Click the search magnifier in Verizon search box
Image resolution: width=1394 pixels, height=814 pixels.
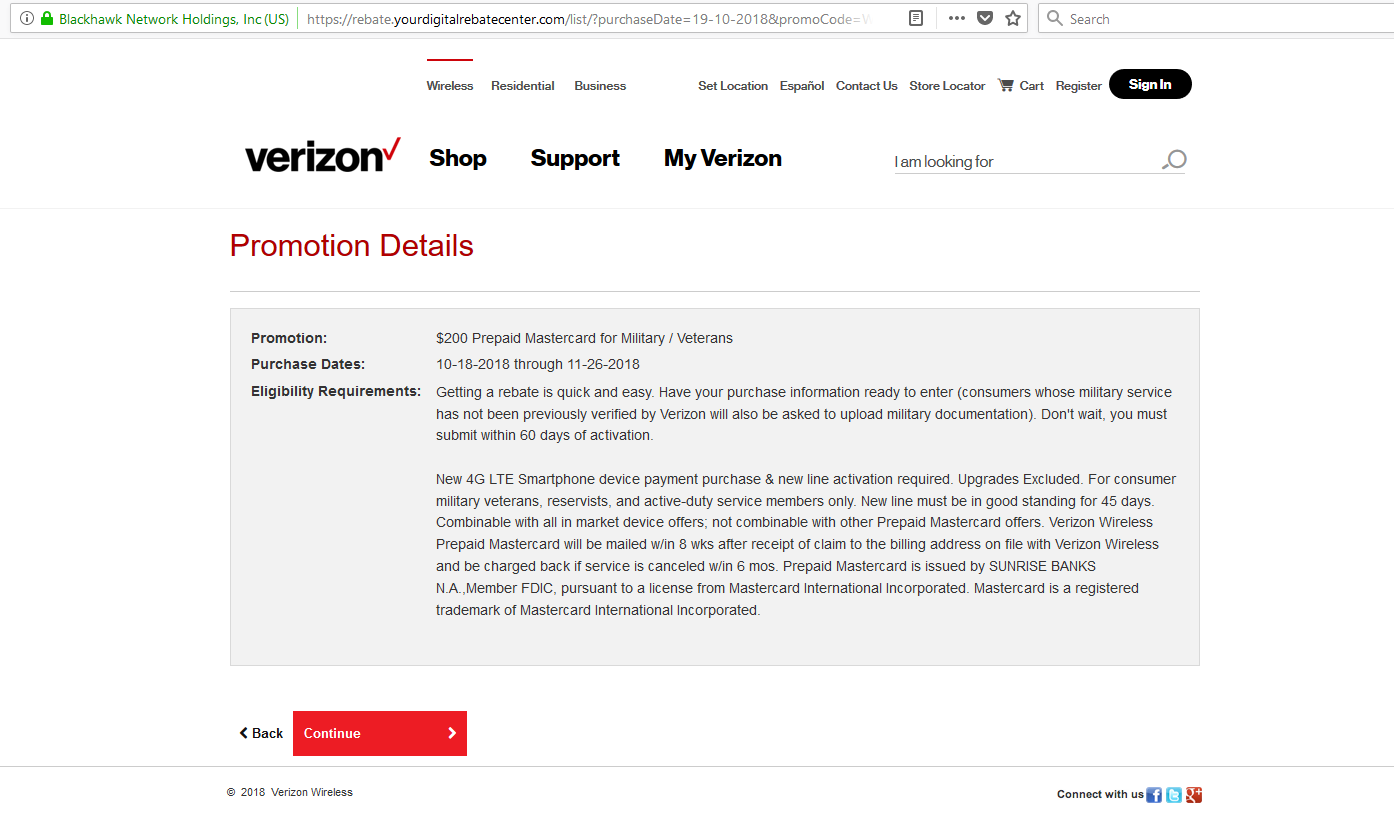[x=1172, y=160]
